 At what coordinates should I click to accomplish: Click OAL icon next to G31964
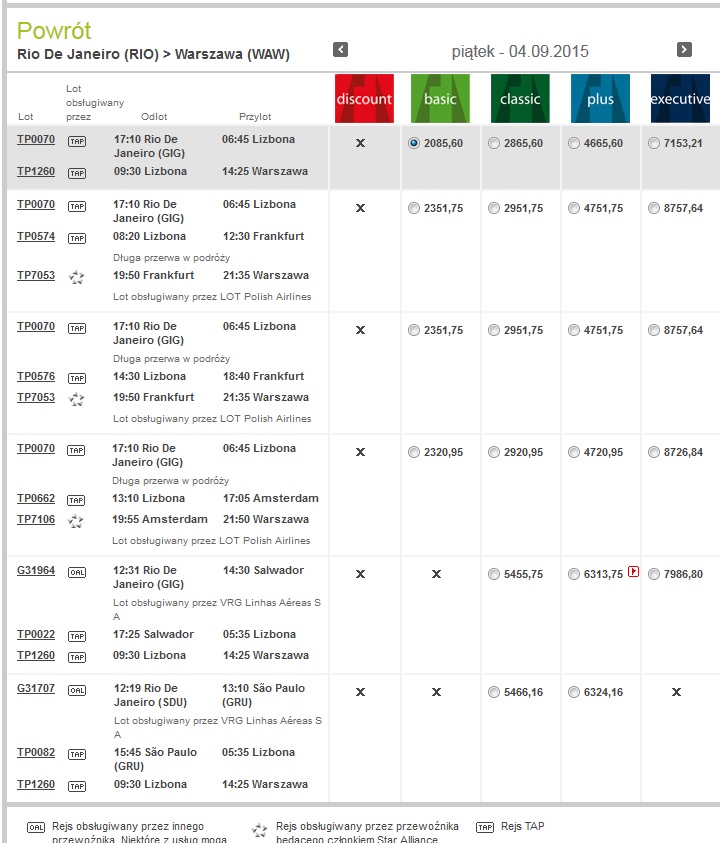tap(77, 572)
